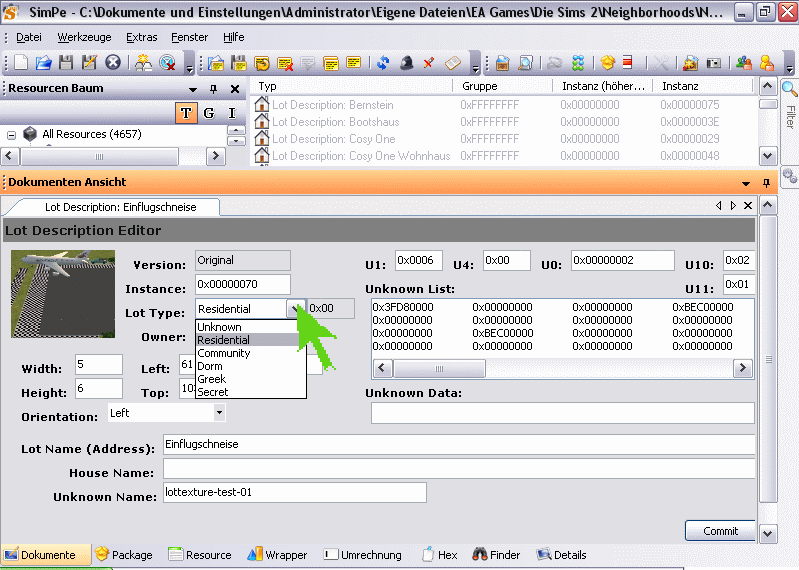This screenshot has width=799, height=570.
Task: Click the circled X close-package toolbar icon
Action: coord(113,63)
